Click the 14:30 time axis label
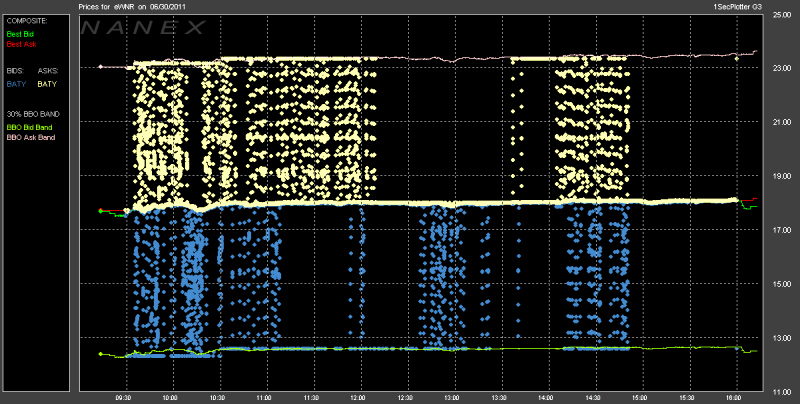 pyautogui.click(x=593, y=397)
